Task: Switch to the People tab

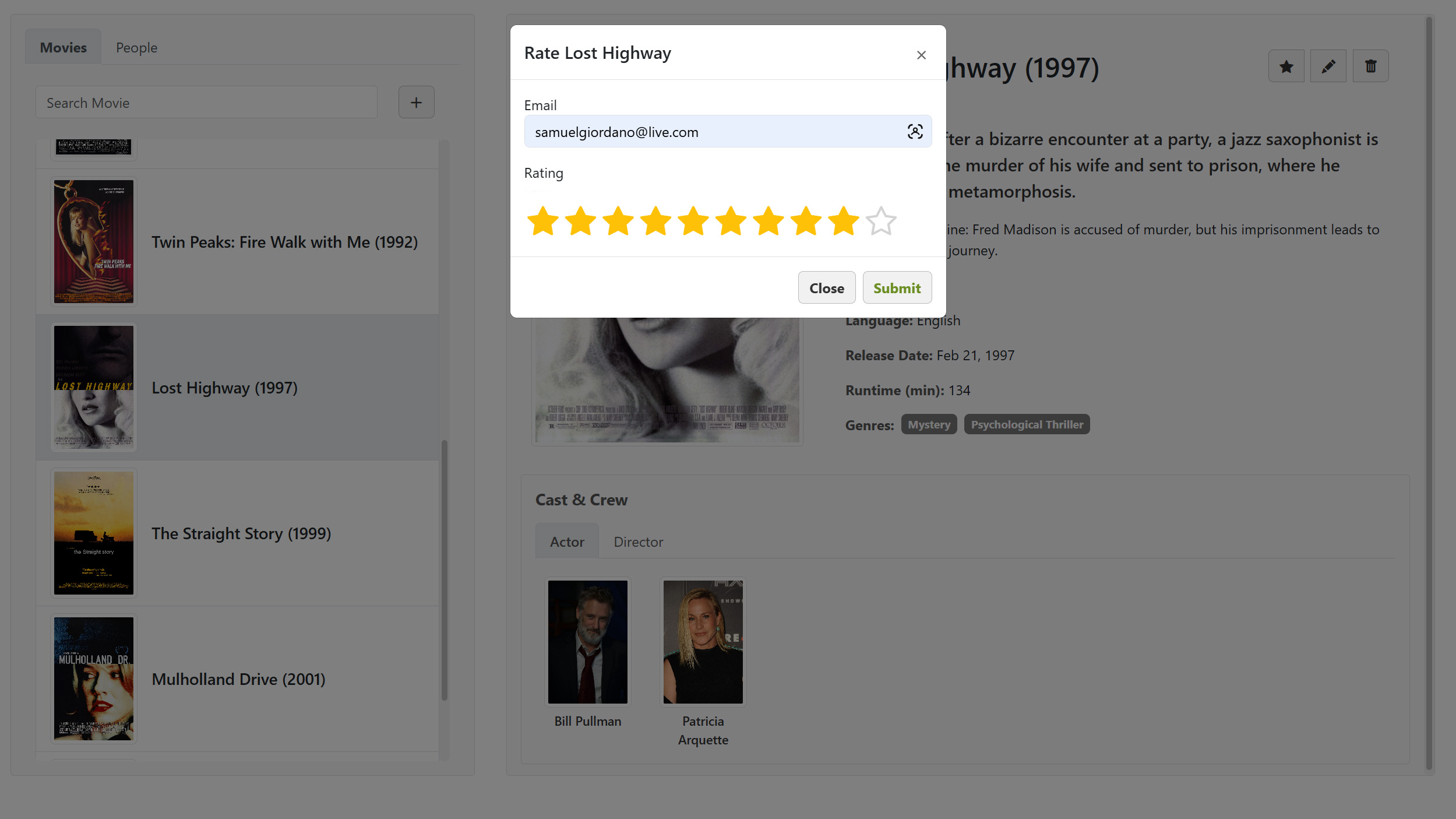Action: 136,48
